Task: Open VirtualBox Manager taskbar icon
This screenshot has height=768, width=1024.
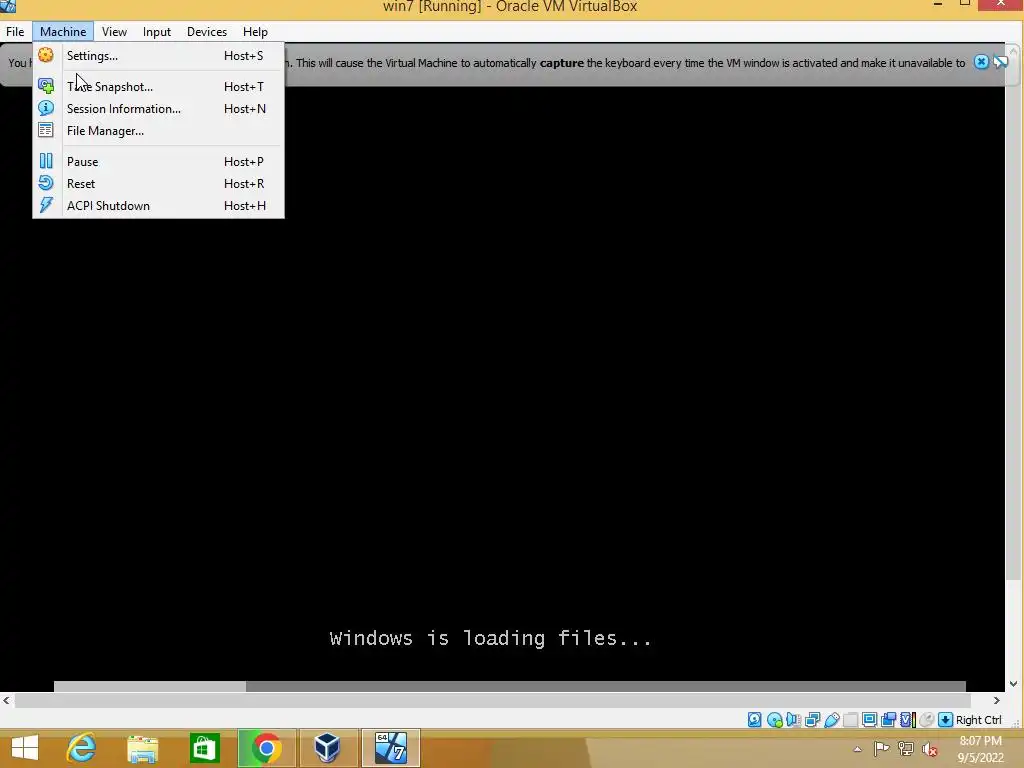Action: (x=327, y=748)
